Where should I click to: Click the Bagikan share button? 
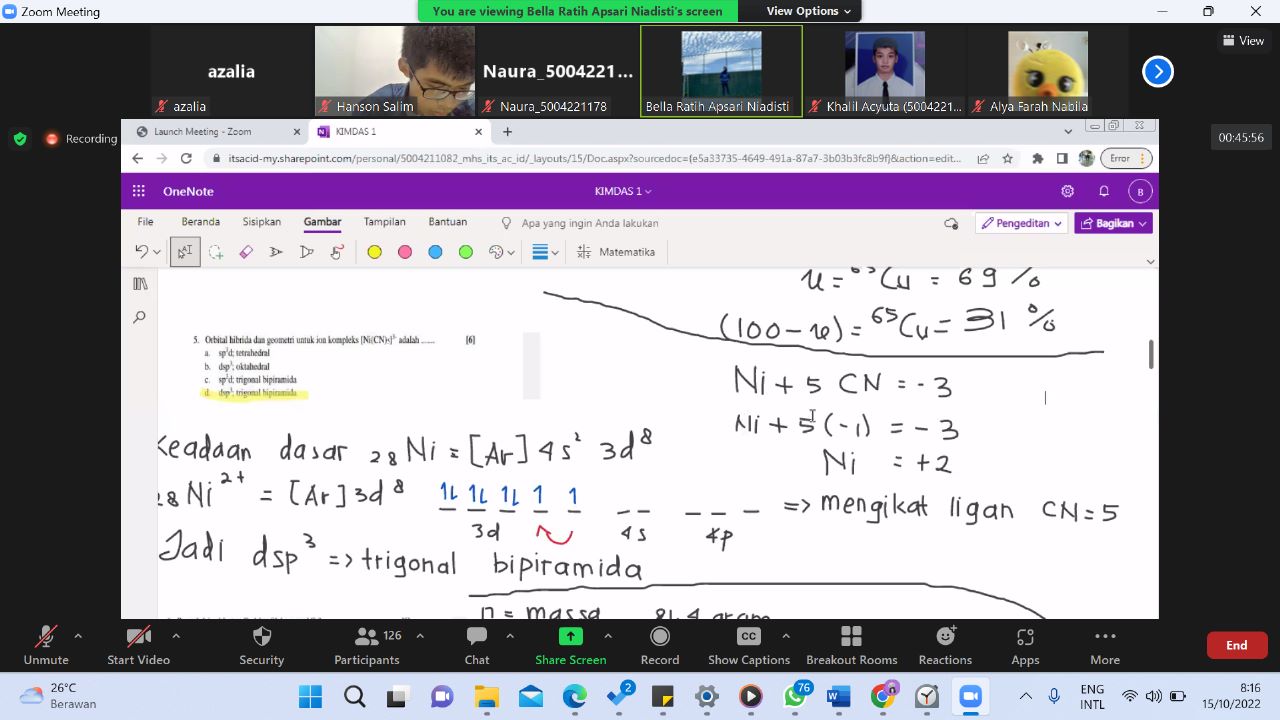[1113, 223]
